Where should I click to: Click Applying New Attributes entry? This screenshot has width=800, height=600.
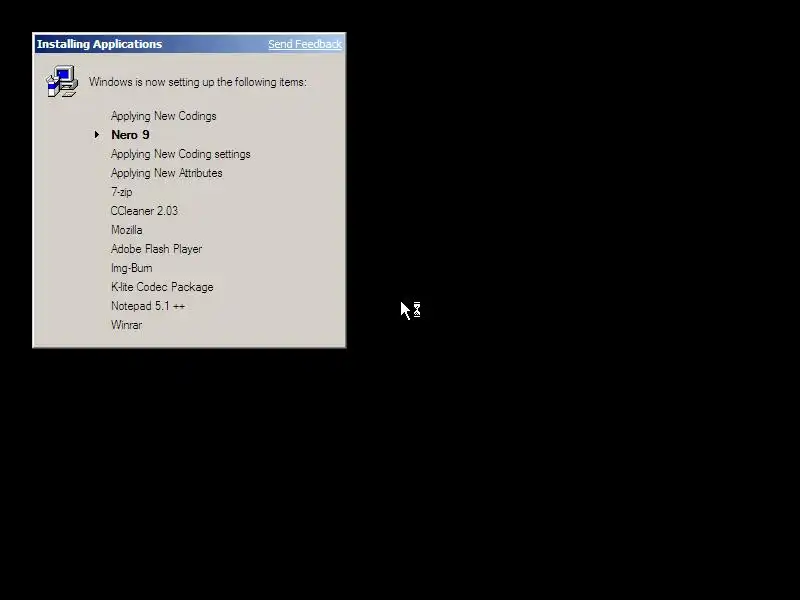click(x=166, y=173)
